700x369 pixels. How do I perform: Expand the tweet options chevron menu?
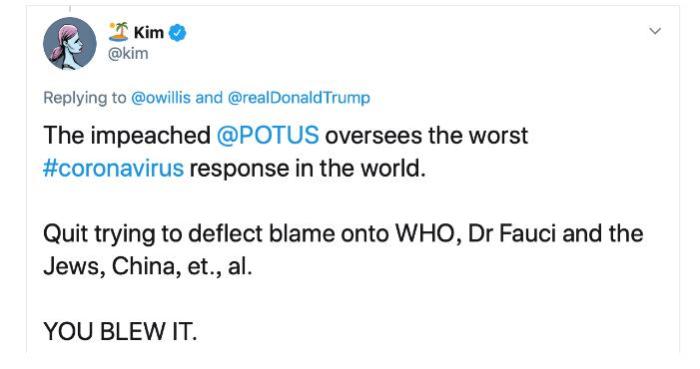[x=654, y=31]
